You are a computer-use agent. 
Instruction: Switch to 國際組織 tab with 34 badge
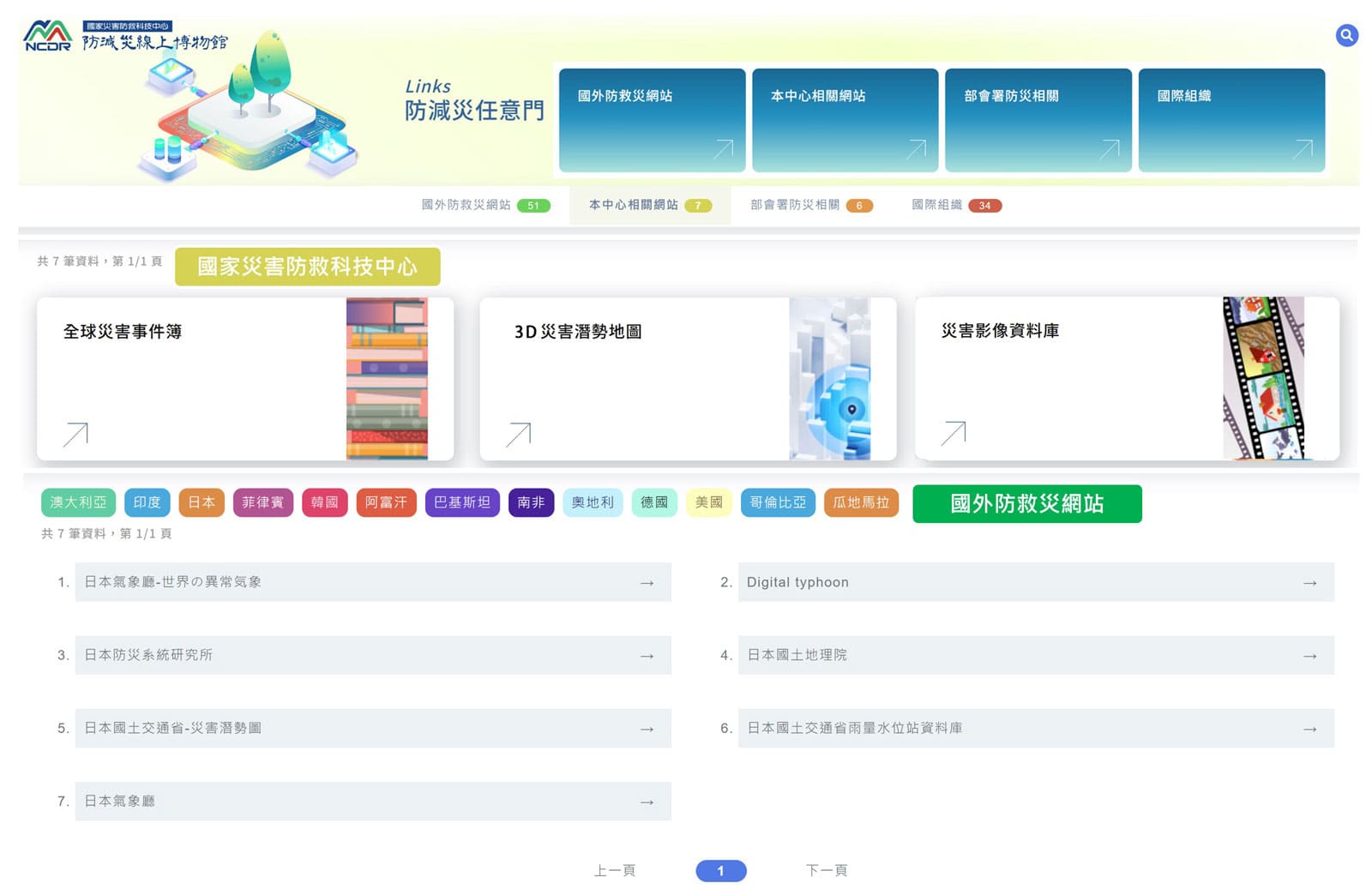955,205
